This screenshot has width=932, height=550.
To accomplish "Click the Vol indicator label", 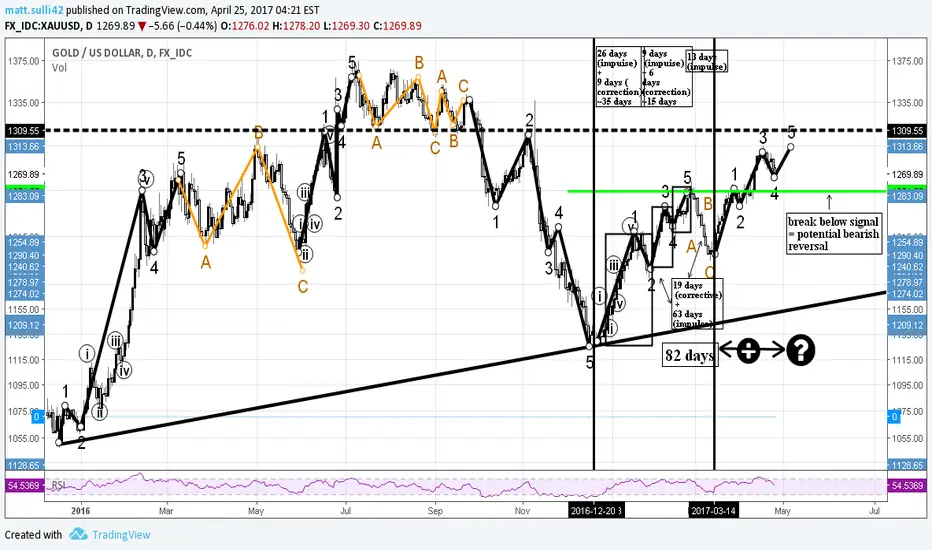I will (x=59, y=68).
